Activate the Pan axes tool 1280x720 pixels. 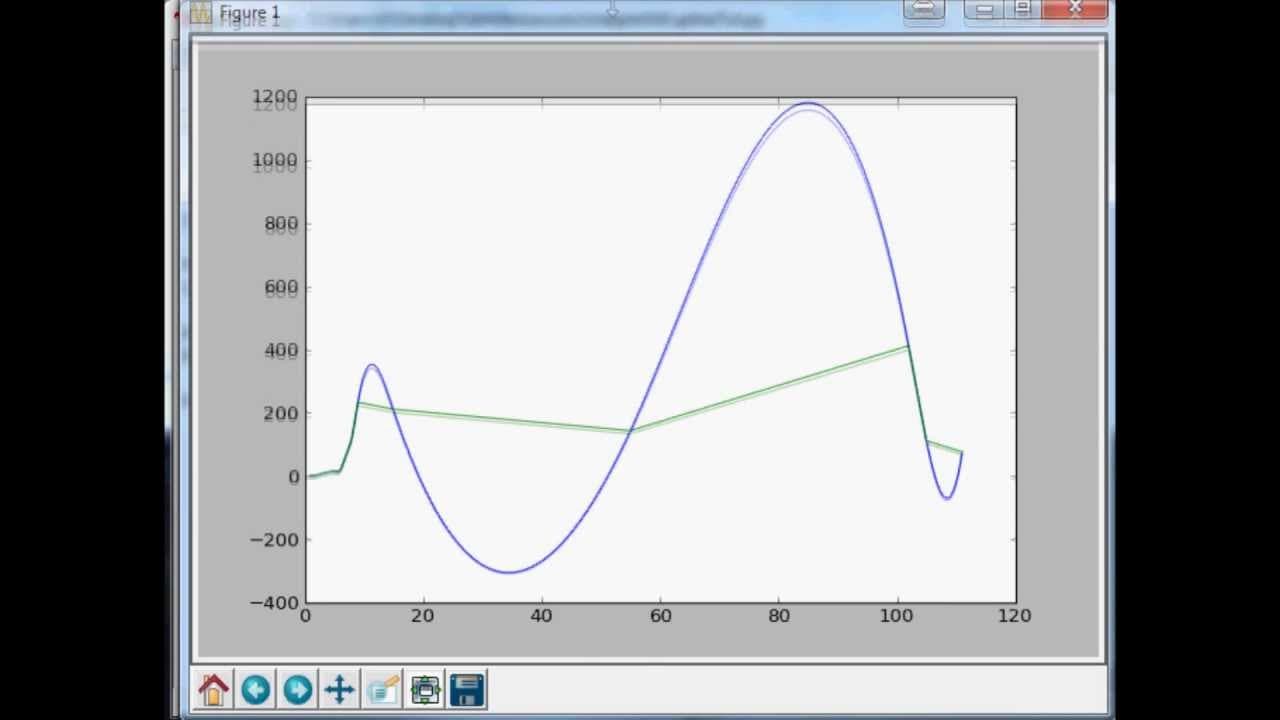click(340, 689)
